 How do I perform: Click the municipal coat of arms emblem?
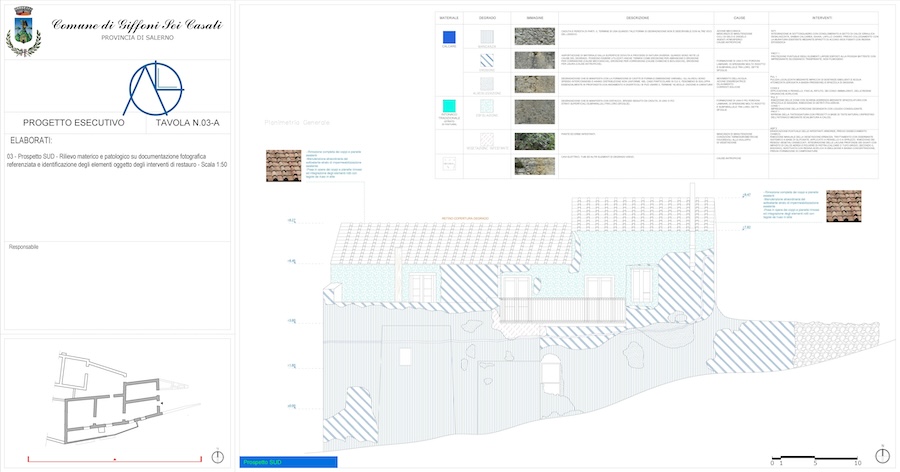[23, 32]
